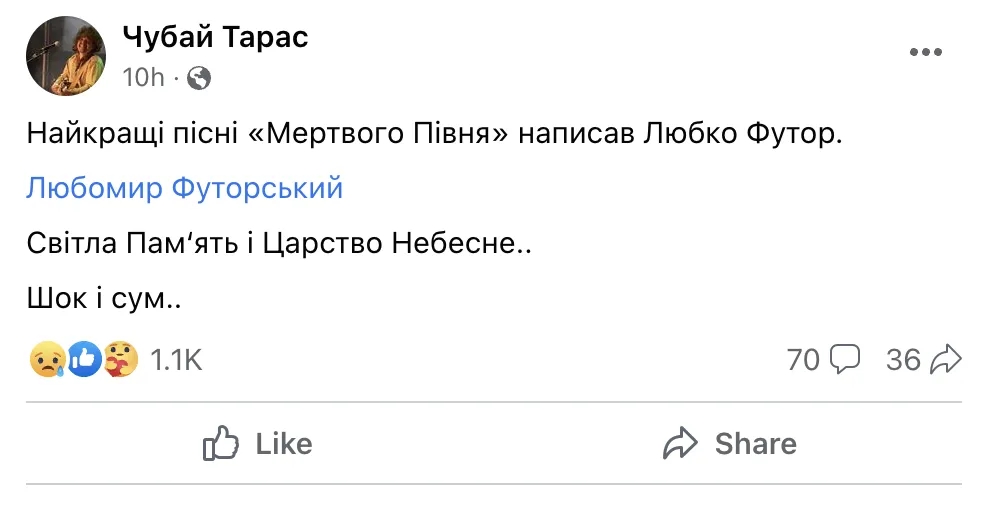Click the share arrow beside 36
The height and width of the screenshot is (512, 984).
[945, 359]
